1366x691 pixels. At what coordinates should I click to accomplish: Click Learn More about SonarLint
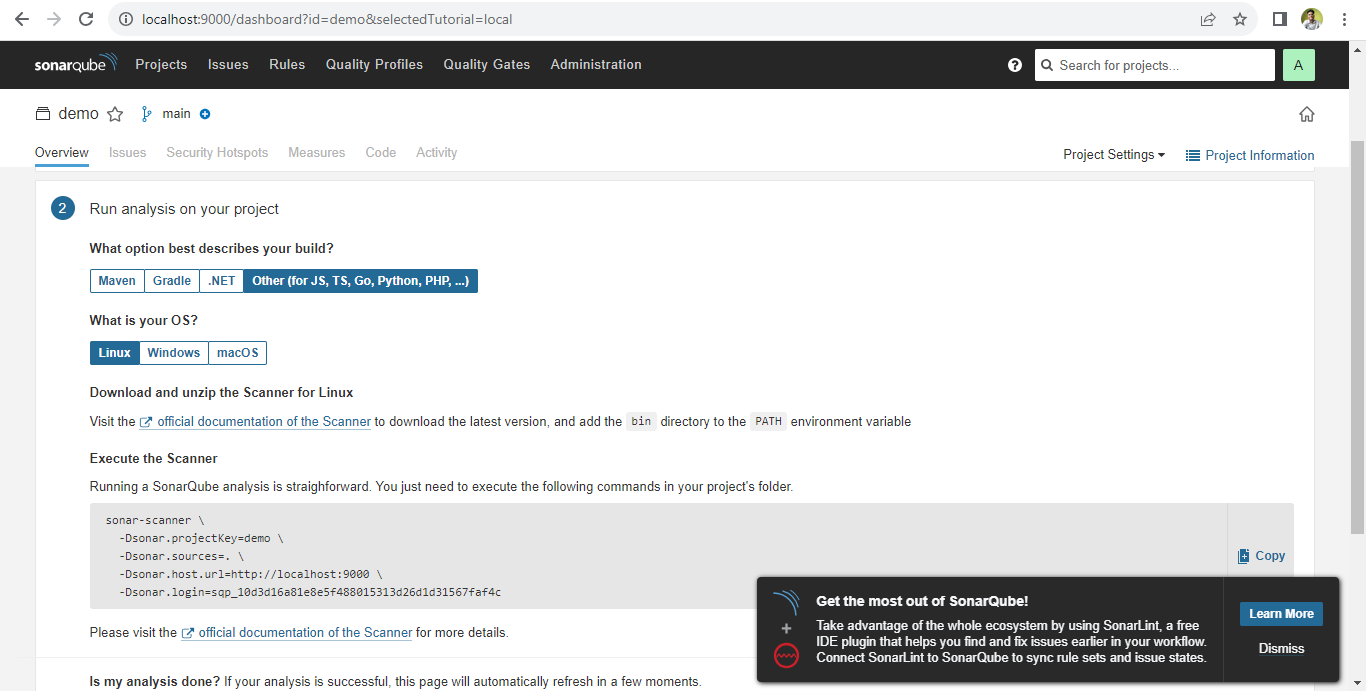tap(1281, 614)
